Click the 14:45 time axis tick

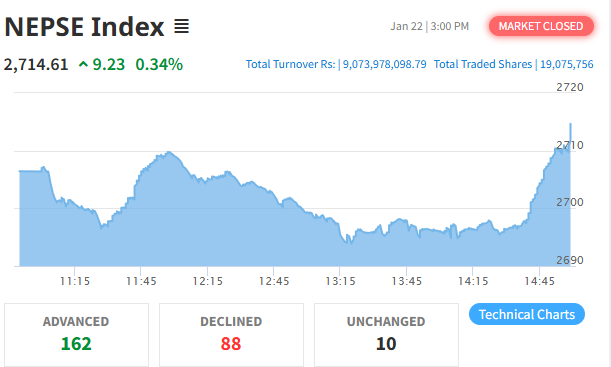coord(540,281)
